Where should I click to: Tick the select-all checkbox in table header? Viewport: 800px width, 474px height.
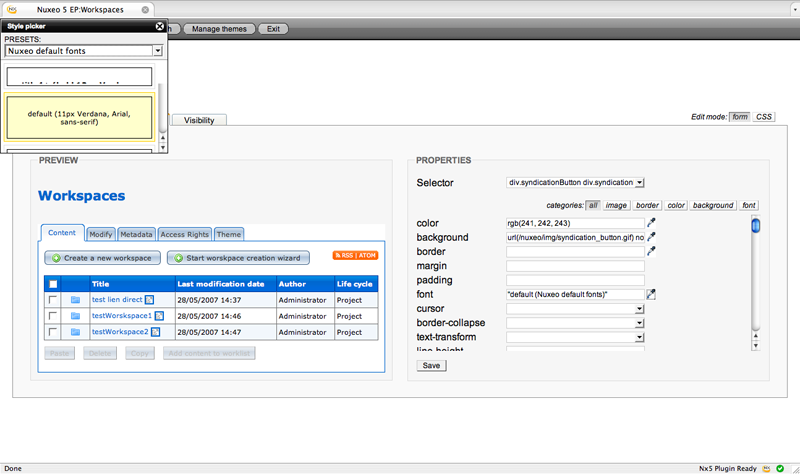tap(53, 284)
